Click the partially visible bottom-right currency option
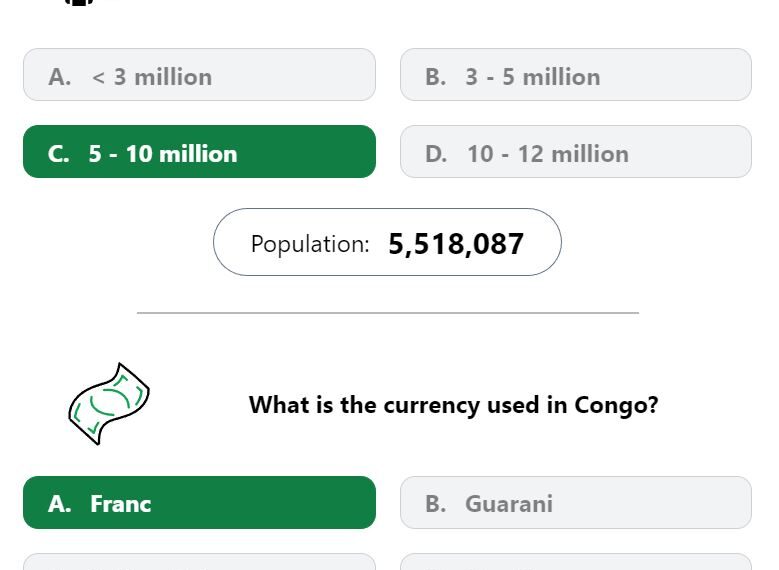Screen dimensions: 779x570 pyautogui.click(x=575, y=563)
